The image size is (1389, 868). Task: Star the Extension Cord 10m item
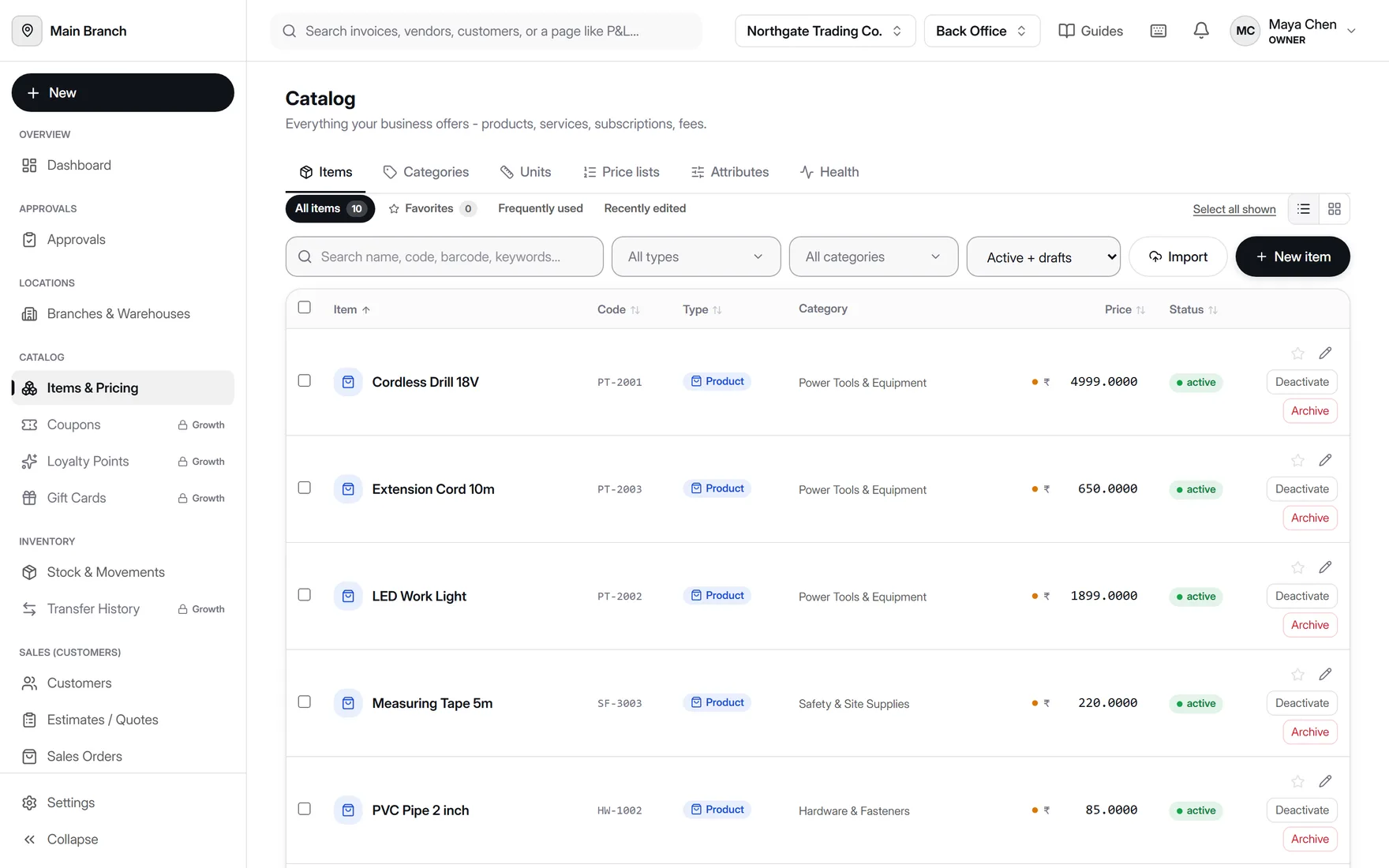point(1297,460)
